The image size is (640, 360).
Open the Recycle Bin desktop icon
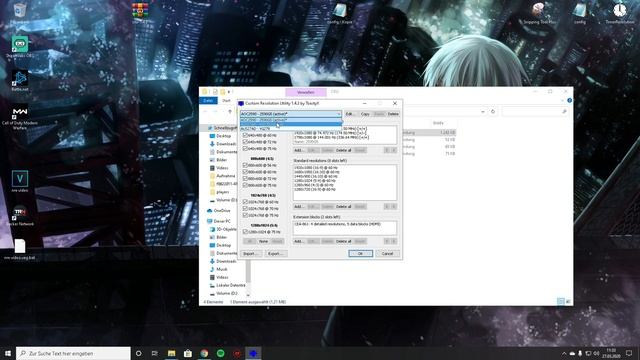tap(19, 11)
